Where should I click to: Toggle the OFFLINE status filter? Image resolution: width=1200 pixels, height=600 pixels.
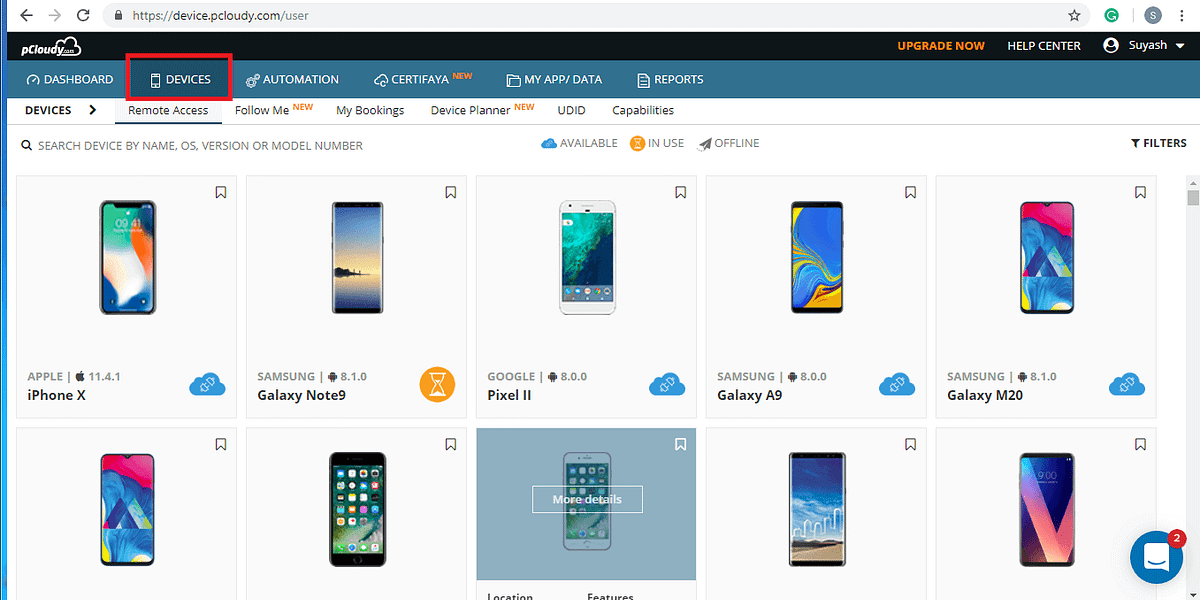[x=728, y=144]
